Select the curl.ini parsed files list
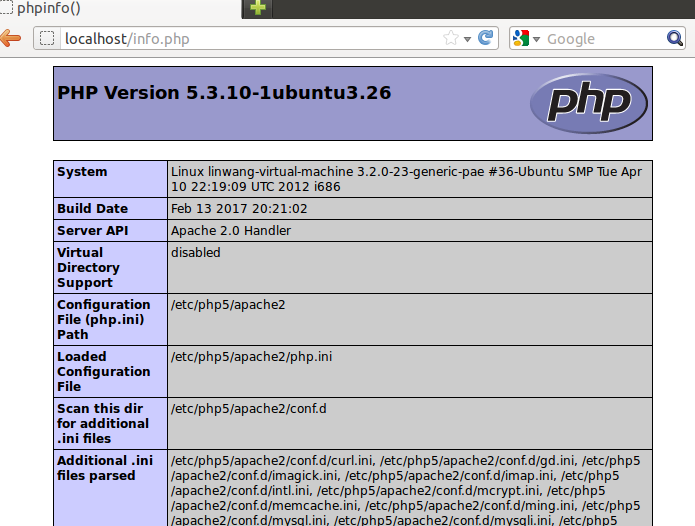Screen dimensions: 695x526 click(x=406, y=490)
